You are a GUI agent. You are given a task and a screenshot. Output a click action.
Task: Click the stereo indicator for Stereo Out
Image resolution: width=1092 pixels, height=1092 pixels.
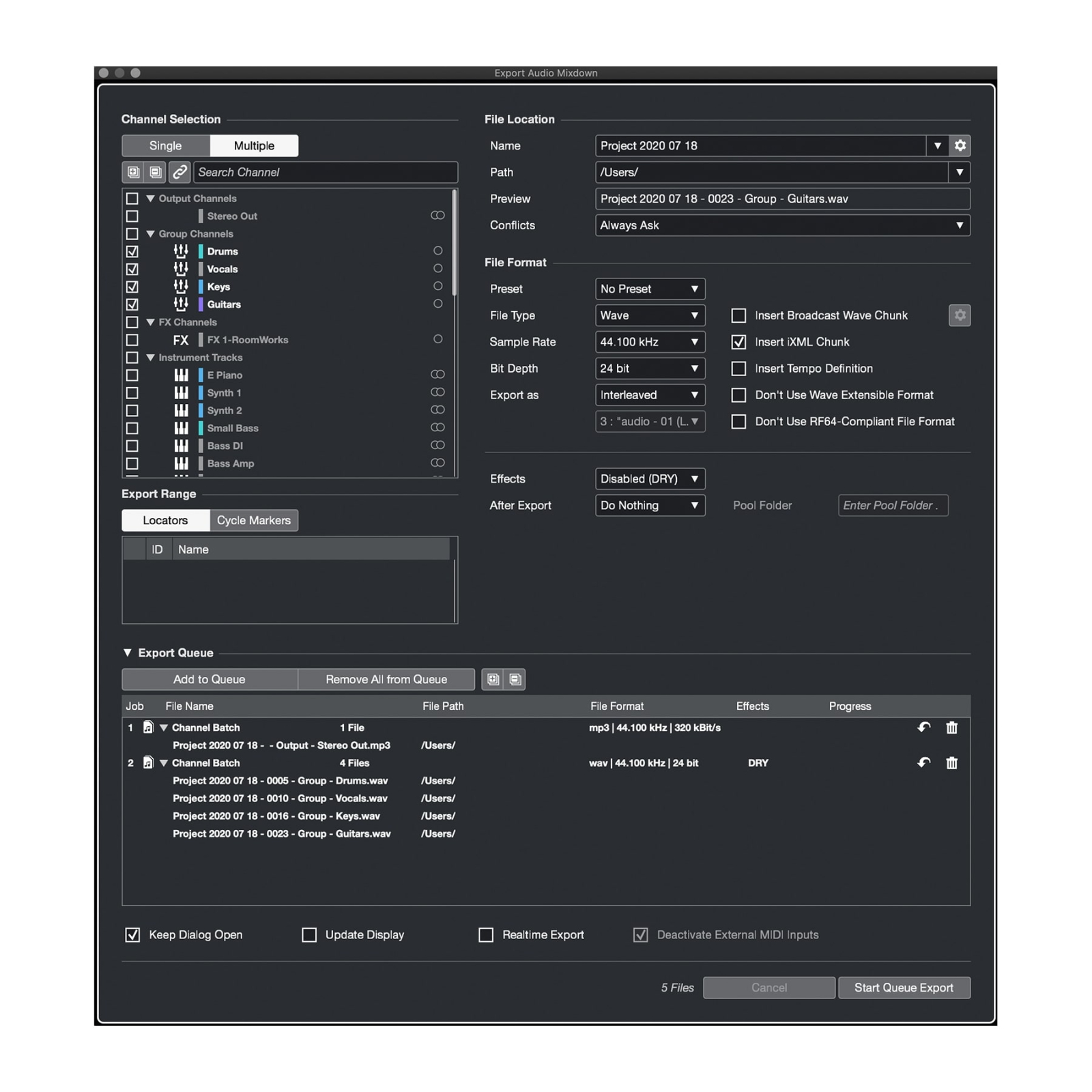click(437, 216)
